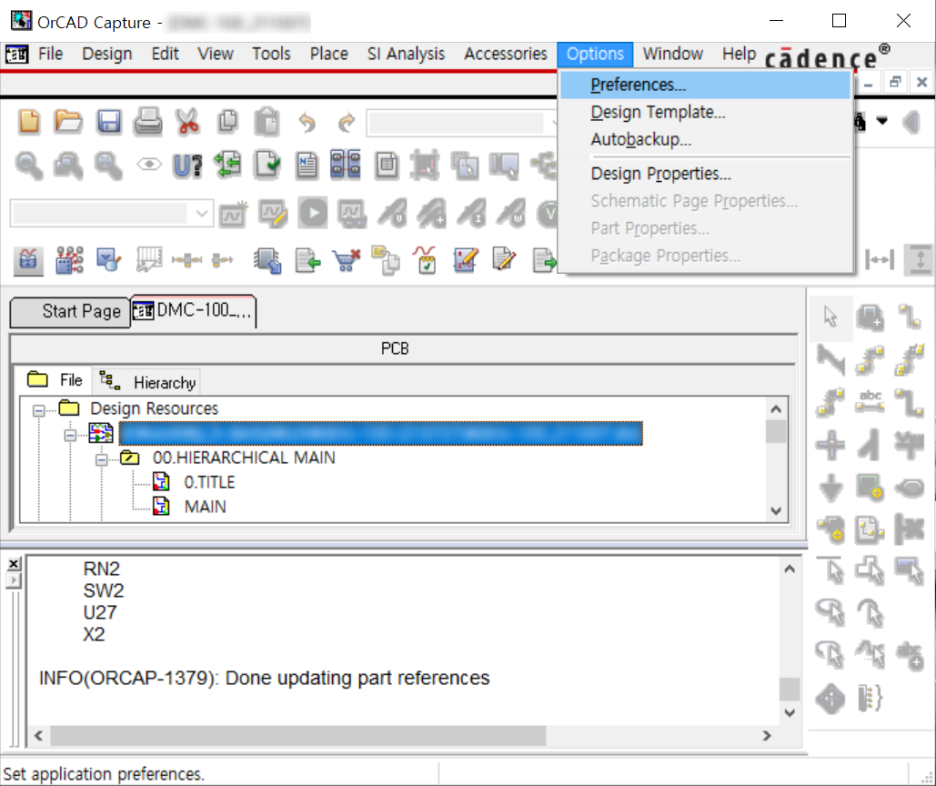Click the Design rules check icon

pos(267,165)
